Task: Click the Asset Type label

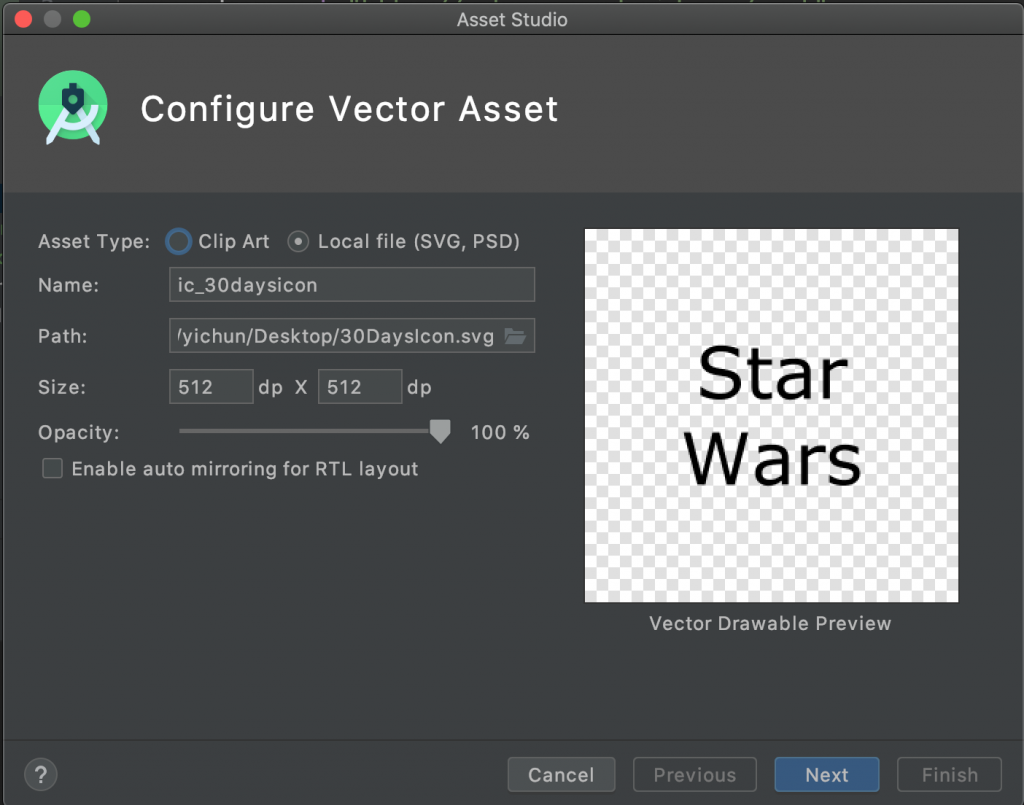Action: coord(94,242)
